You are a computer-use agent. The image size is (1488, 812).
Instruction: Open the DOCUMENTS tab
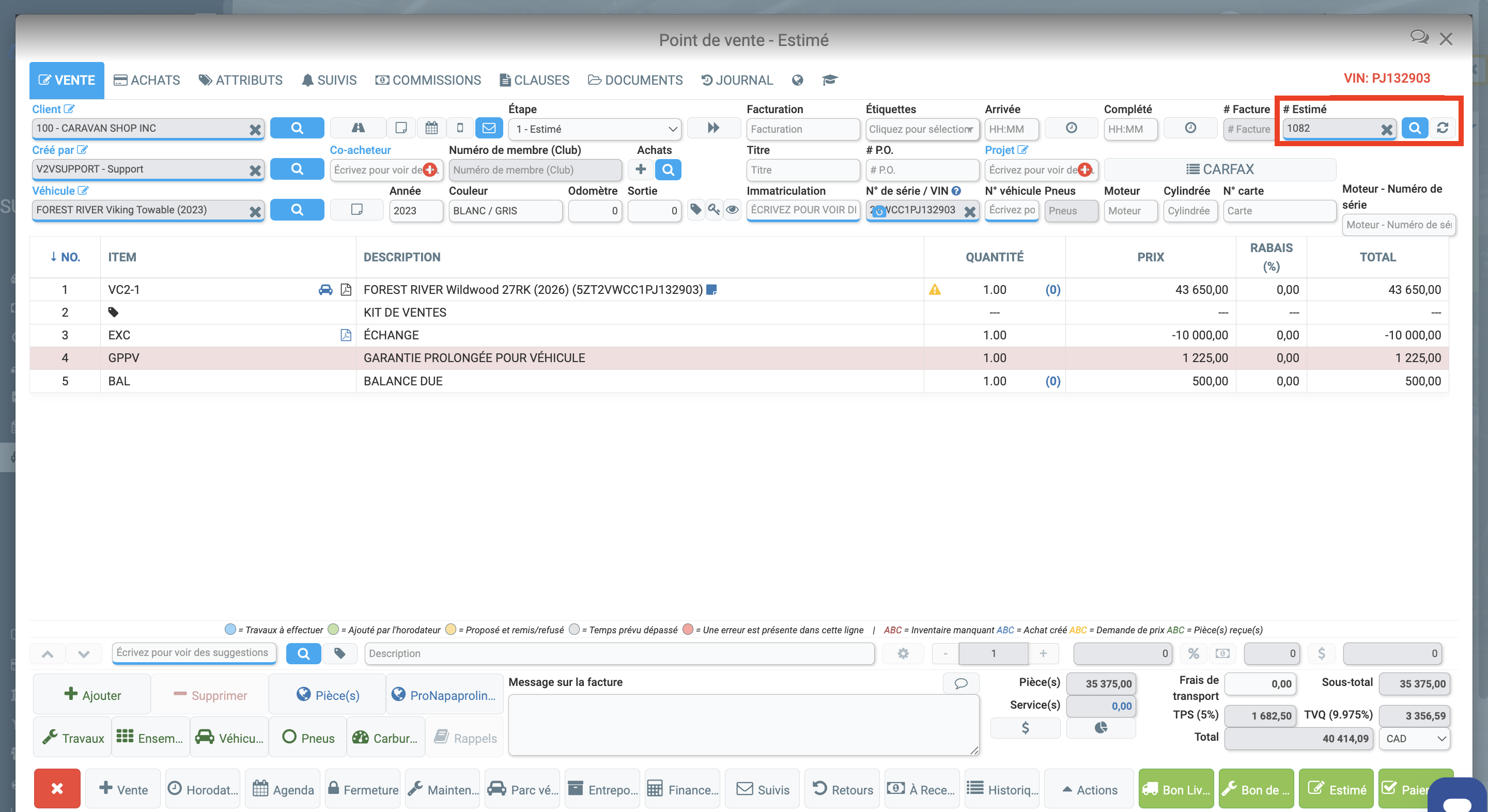636,80
